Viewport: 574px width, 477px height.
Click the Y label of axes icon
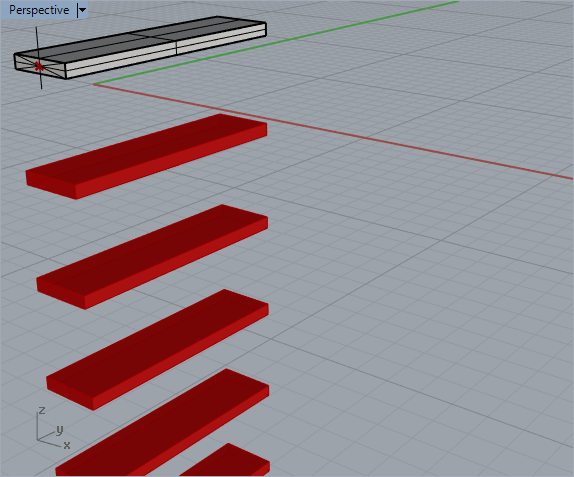point(60,430)
